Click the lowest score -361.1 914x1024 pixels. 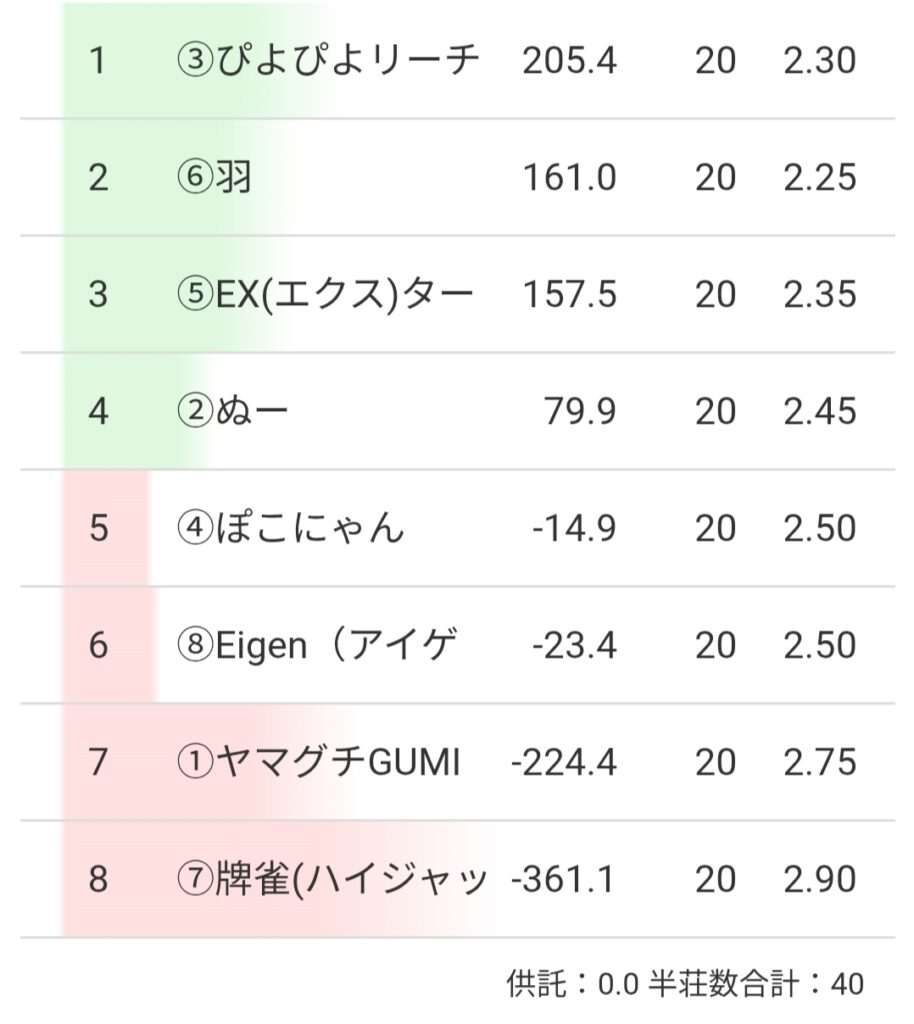(x=564, y=880)
